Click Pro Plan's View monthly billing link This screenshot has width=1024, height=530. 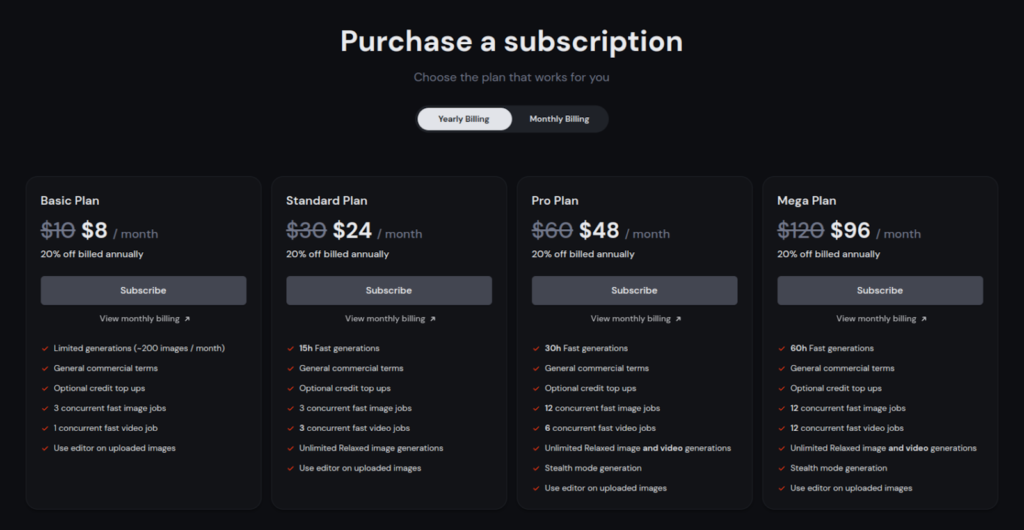coord(629,319)
